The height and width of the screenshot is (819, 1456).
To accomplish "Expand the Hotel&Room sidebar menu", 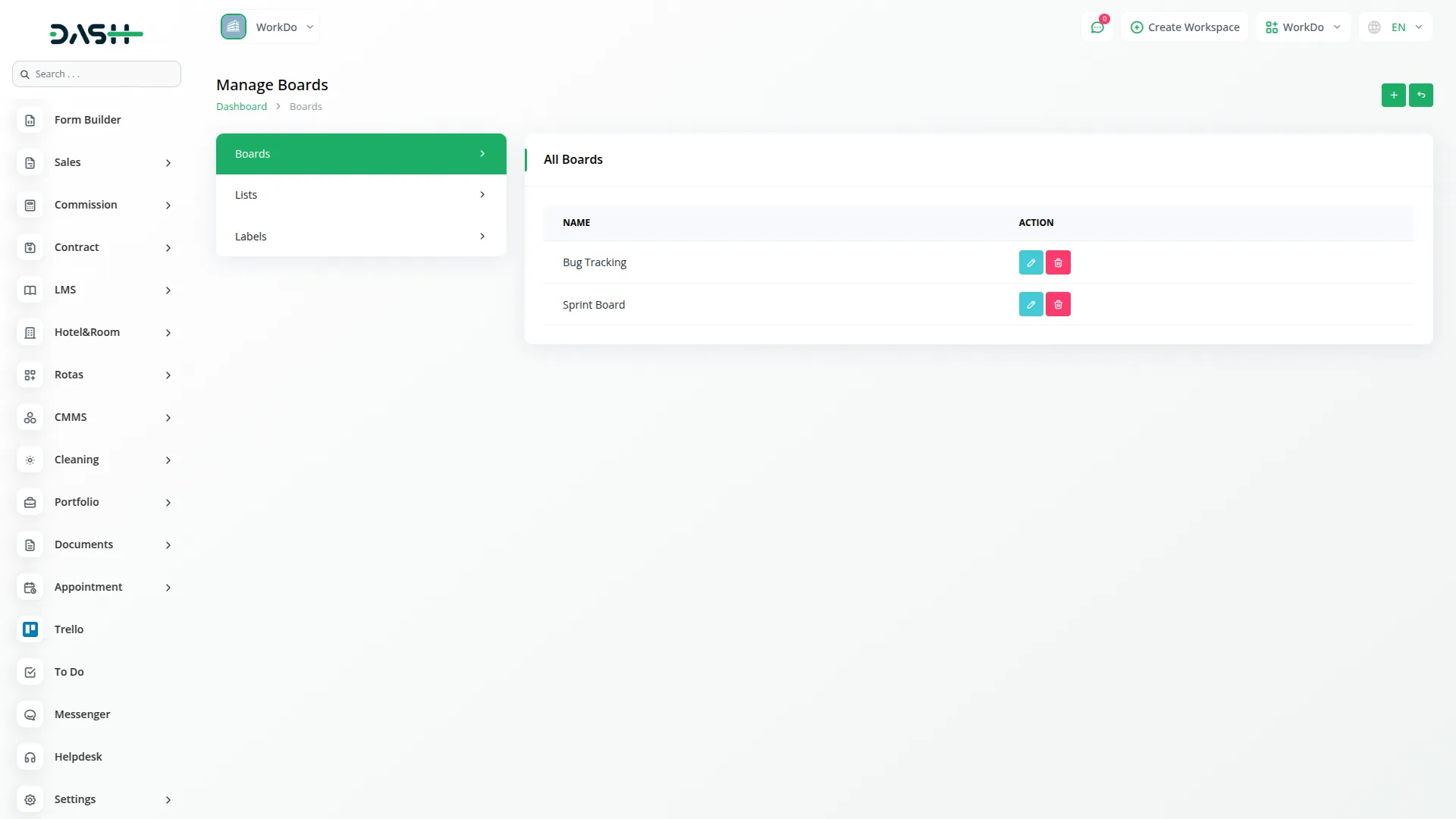I will click(x=86, y=331).
